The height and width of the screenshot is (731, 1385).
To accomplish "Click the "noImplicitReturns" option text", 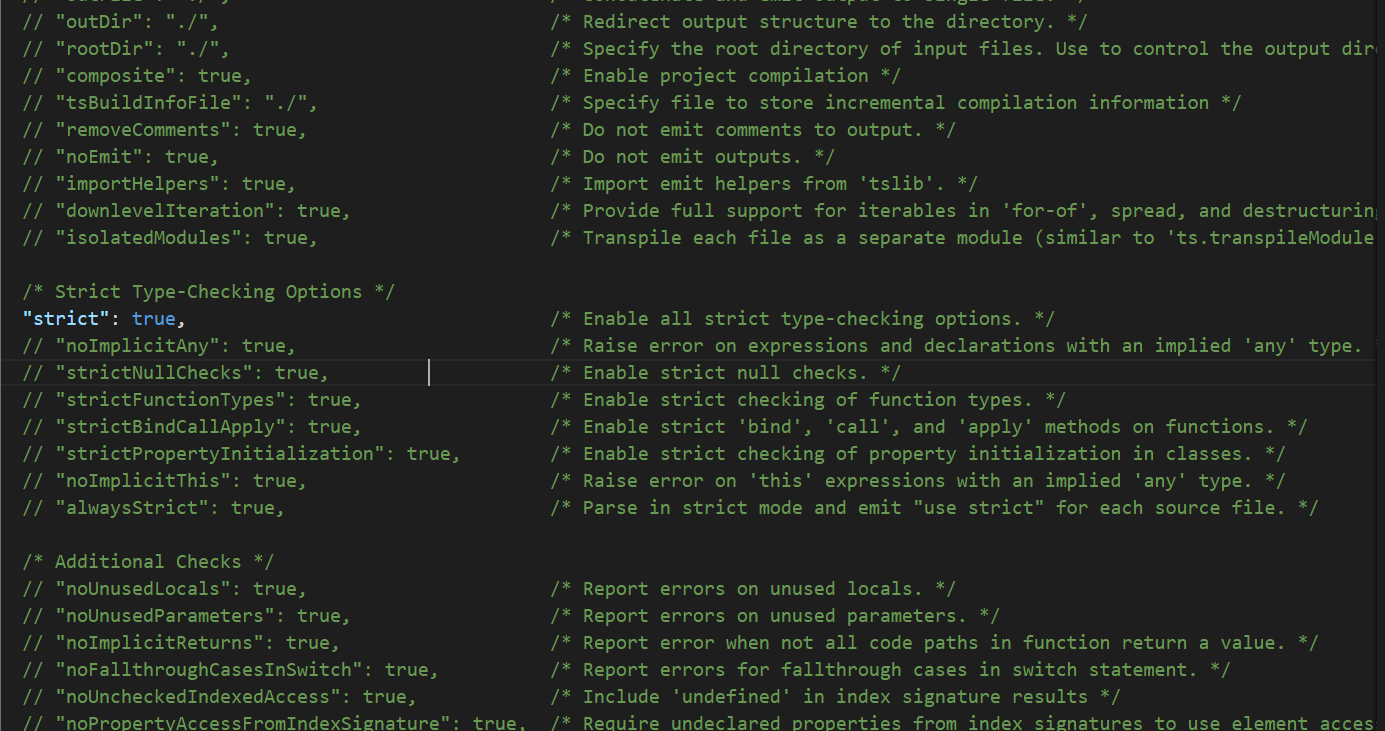I will click(182, 643).
